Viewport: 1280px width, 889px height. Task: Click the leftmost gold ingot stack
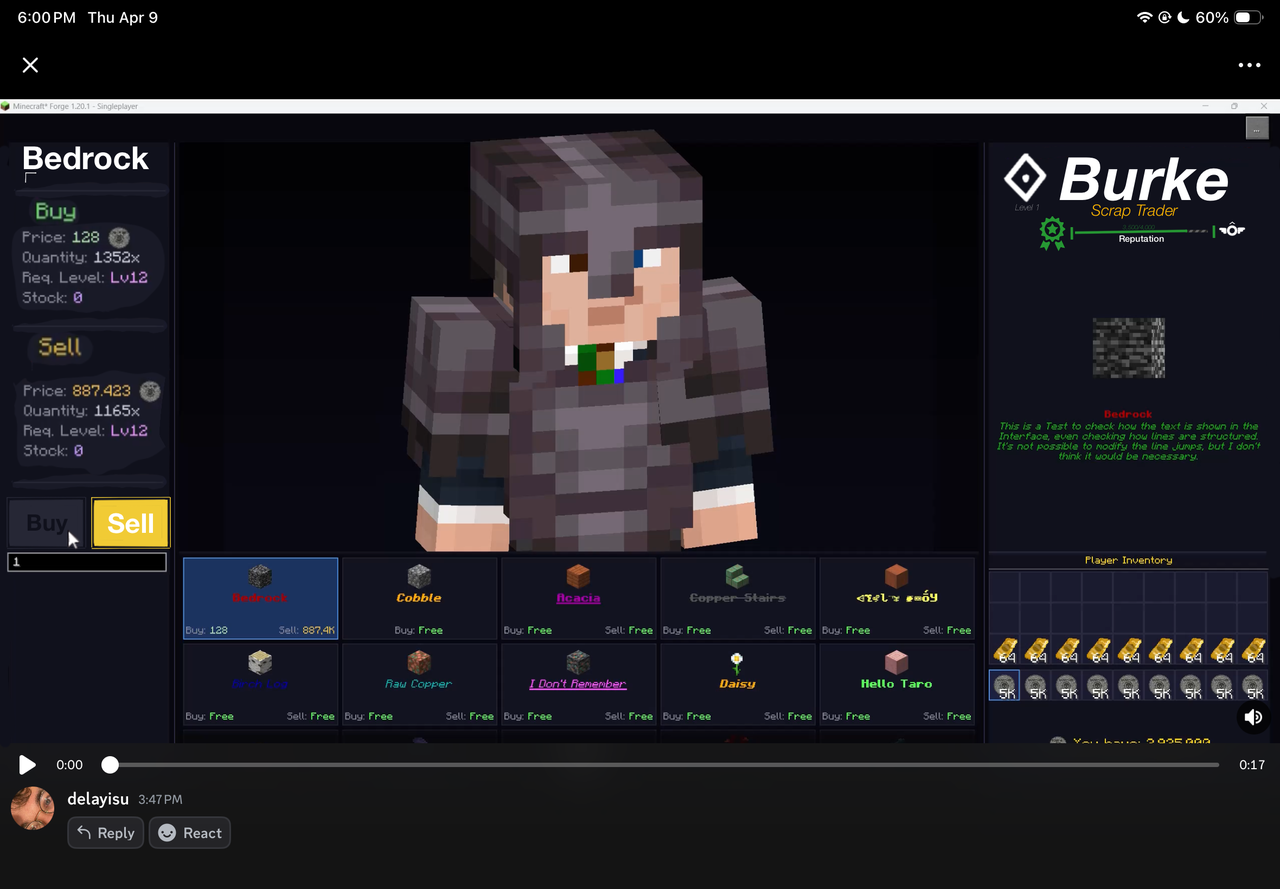[1004, 651]
